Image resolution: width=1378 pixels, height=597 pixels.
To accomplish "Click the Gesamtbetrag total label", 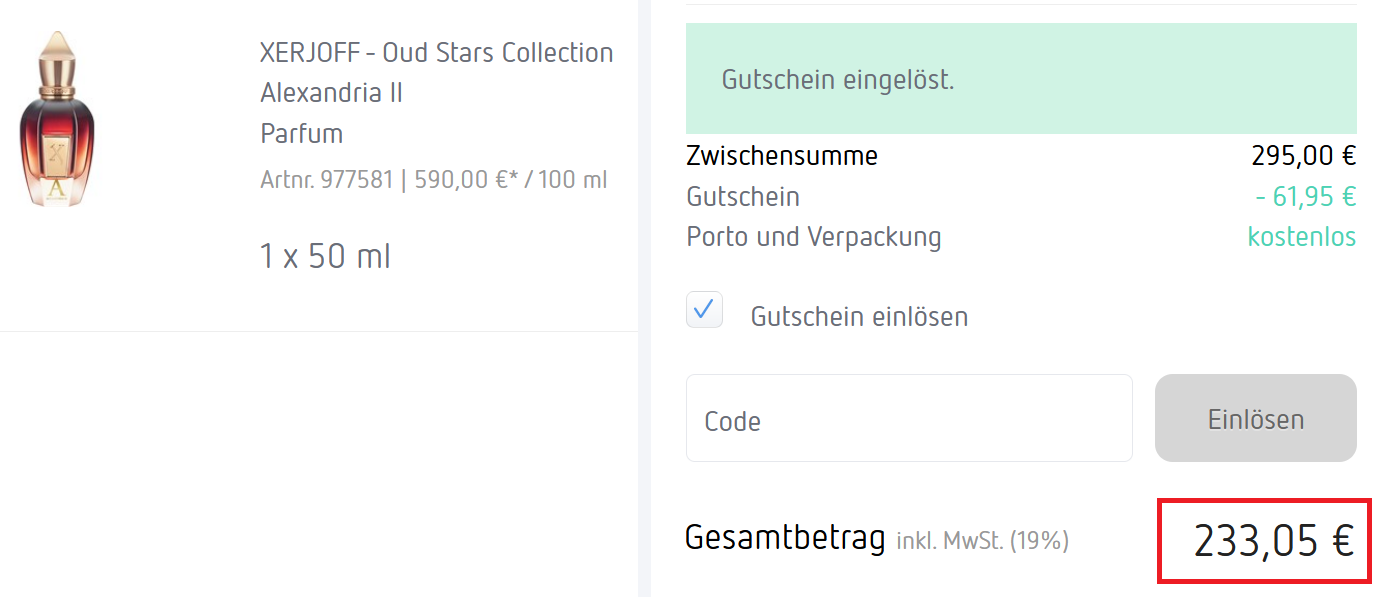I will point(785,538).
